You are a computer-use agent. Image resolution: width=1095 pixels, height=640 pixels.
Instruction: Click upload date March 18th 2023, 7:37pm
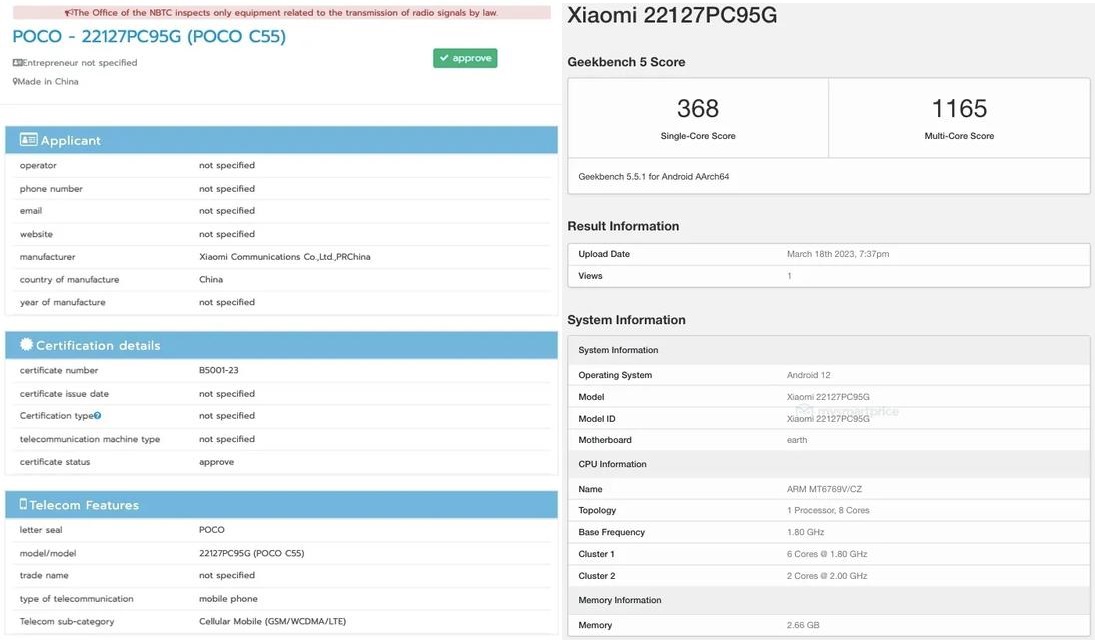[x=838, y=254]
